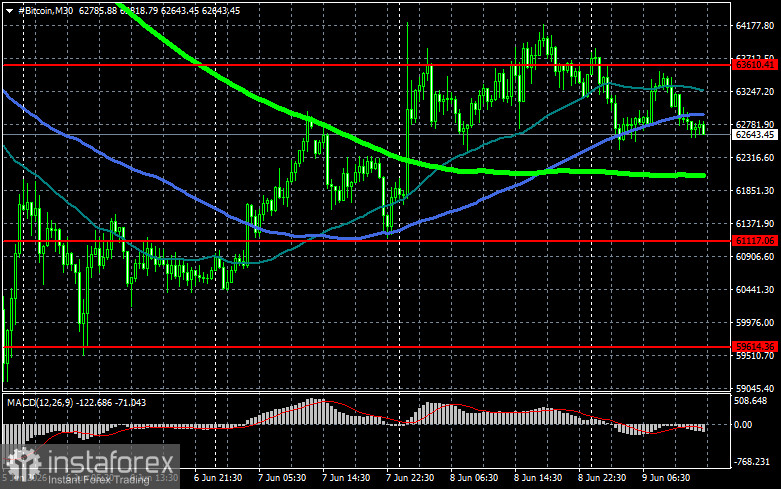Viewport: 781px width, 489px height.
Task: Click the #Bitcoin,M30 chart title
Action: tap(46, 10)
